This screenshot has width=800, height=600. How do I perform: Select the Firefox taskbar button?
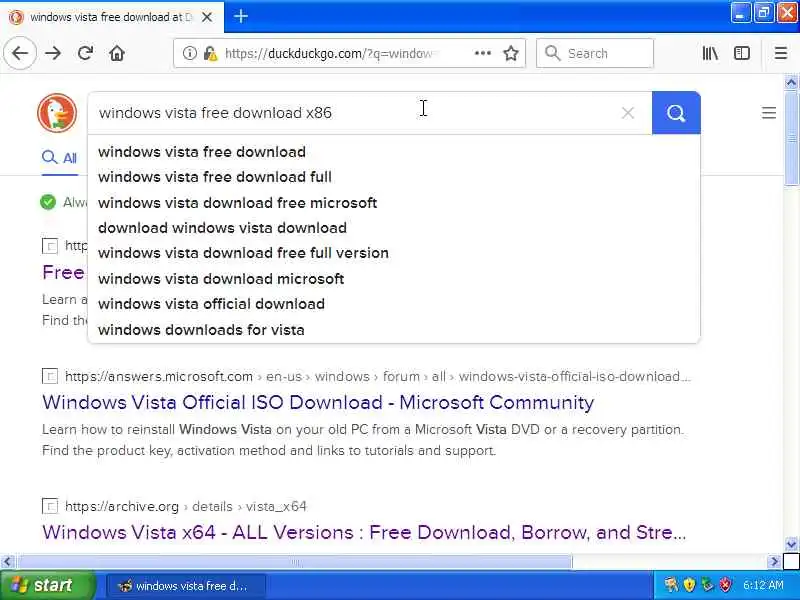pos(186,586)
